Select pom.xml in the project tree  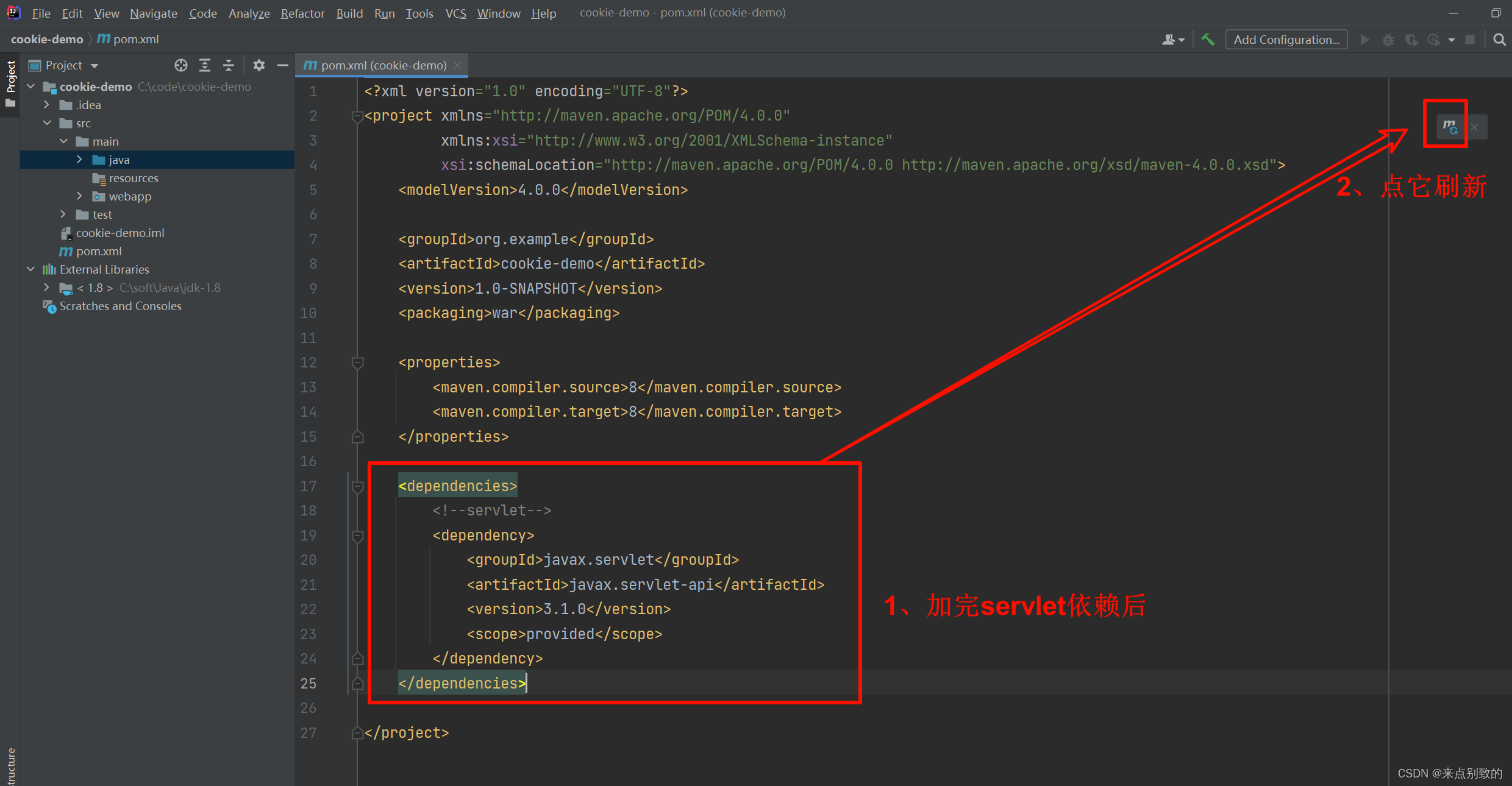pos(99,251)
